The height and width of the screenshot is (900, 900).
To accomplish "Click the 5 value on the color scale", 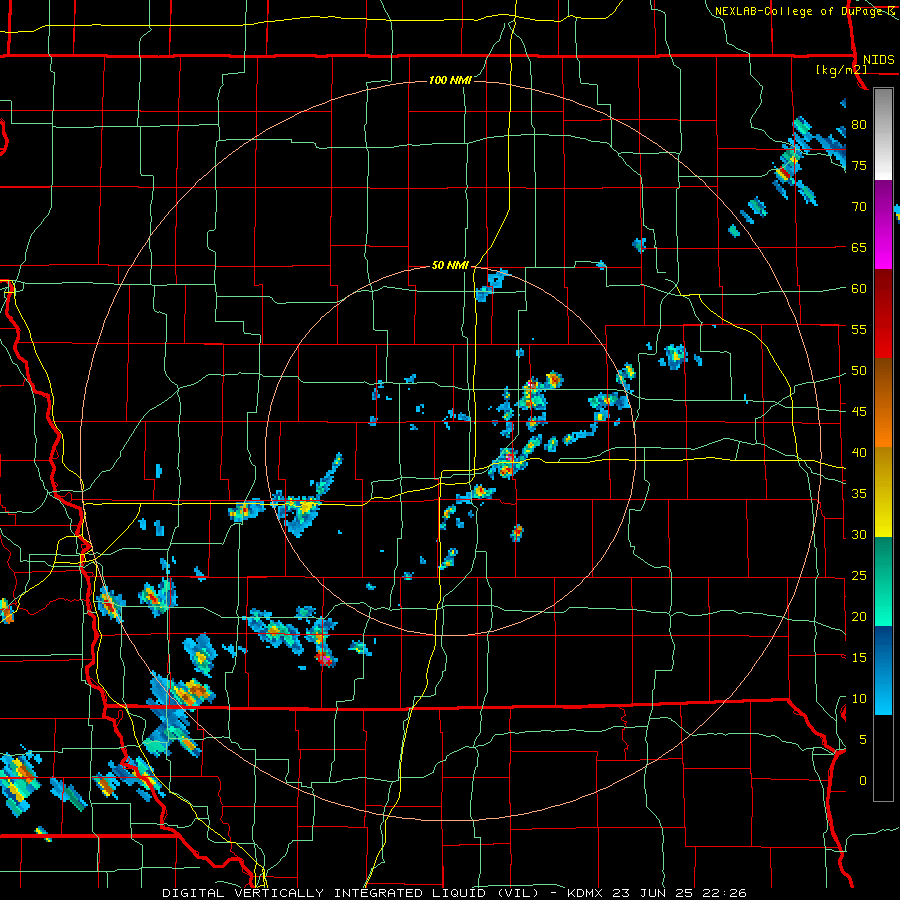I will (863, 740).
